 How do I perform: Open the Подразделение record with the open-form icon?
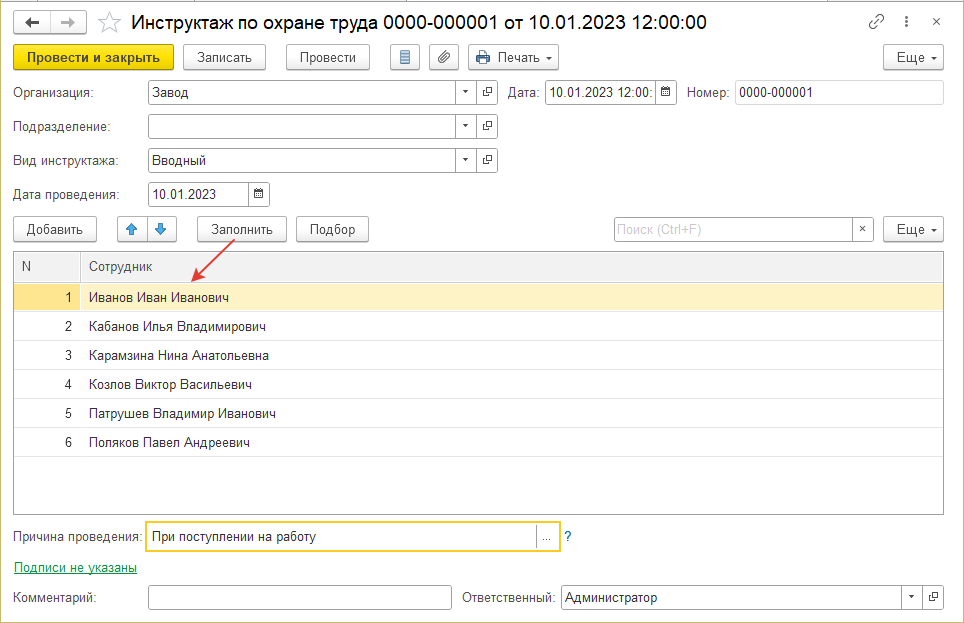pos(487,126)
